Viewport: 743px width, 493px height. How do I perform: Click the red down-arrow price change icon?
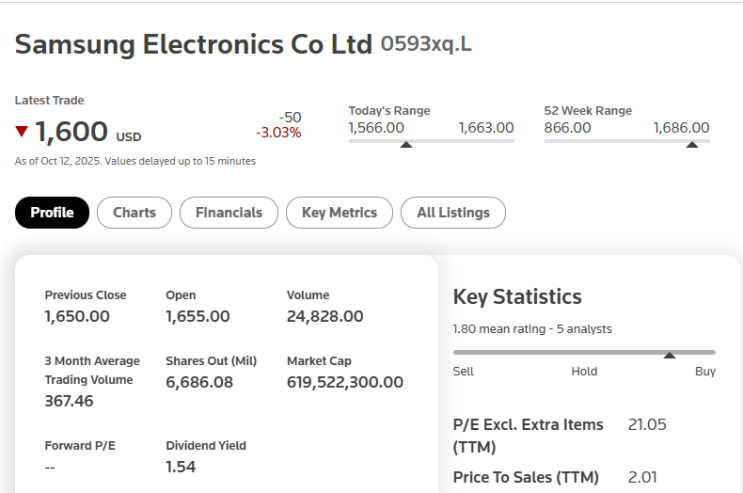pyautogui.click(x=22, y=131)
